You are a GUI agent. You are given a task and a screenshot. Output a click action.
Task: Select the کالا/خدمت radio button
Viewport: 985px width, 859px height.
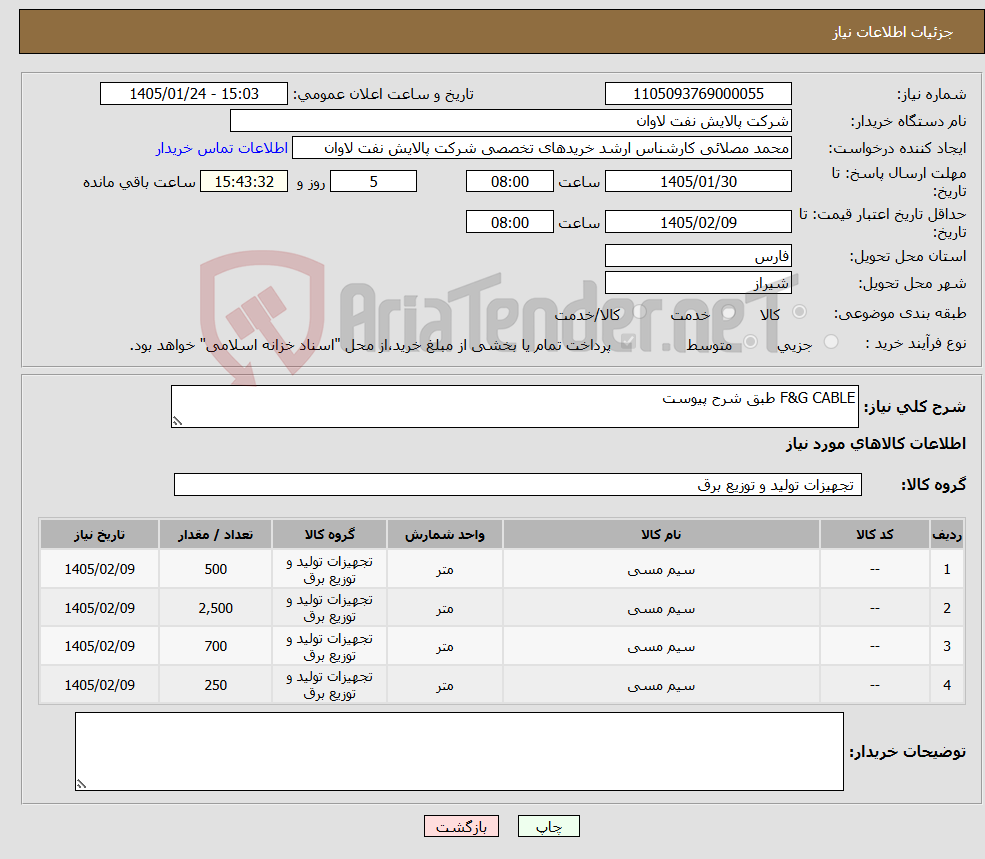click(x=639, y=312)
